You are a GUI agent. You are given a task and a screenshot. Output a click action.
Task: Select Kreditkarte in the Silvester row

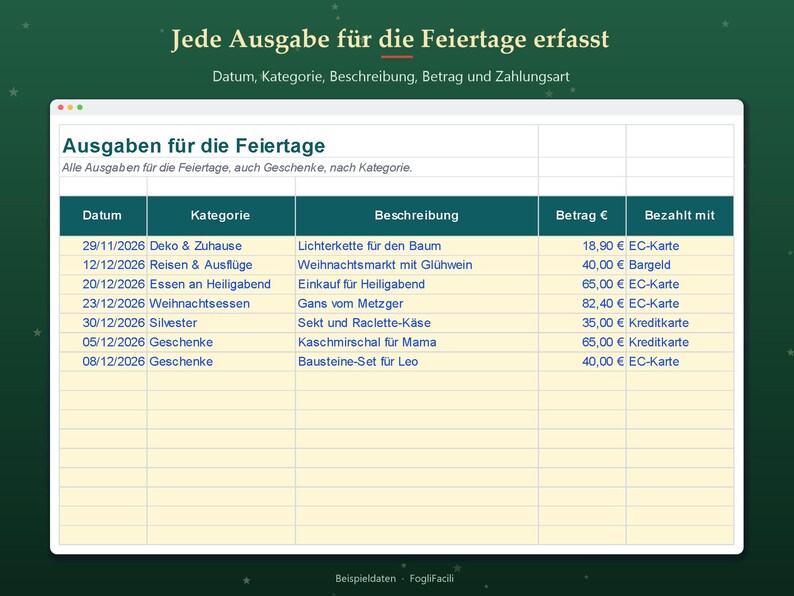tap(680, 323)
